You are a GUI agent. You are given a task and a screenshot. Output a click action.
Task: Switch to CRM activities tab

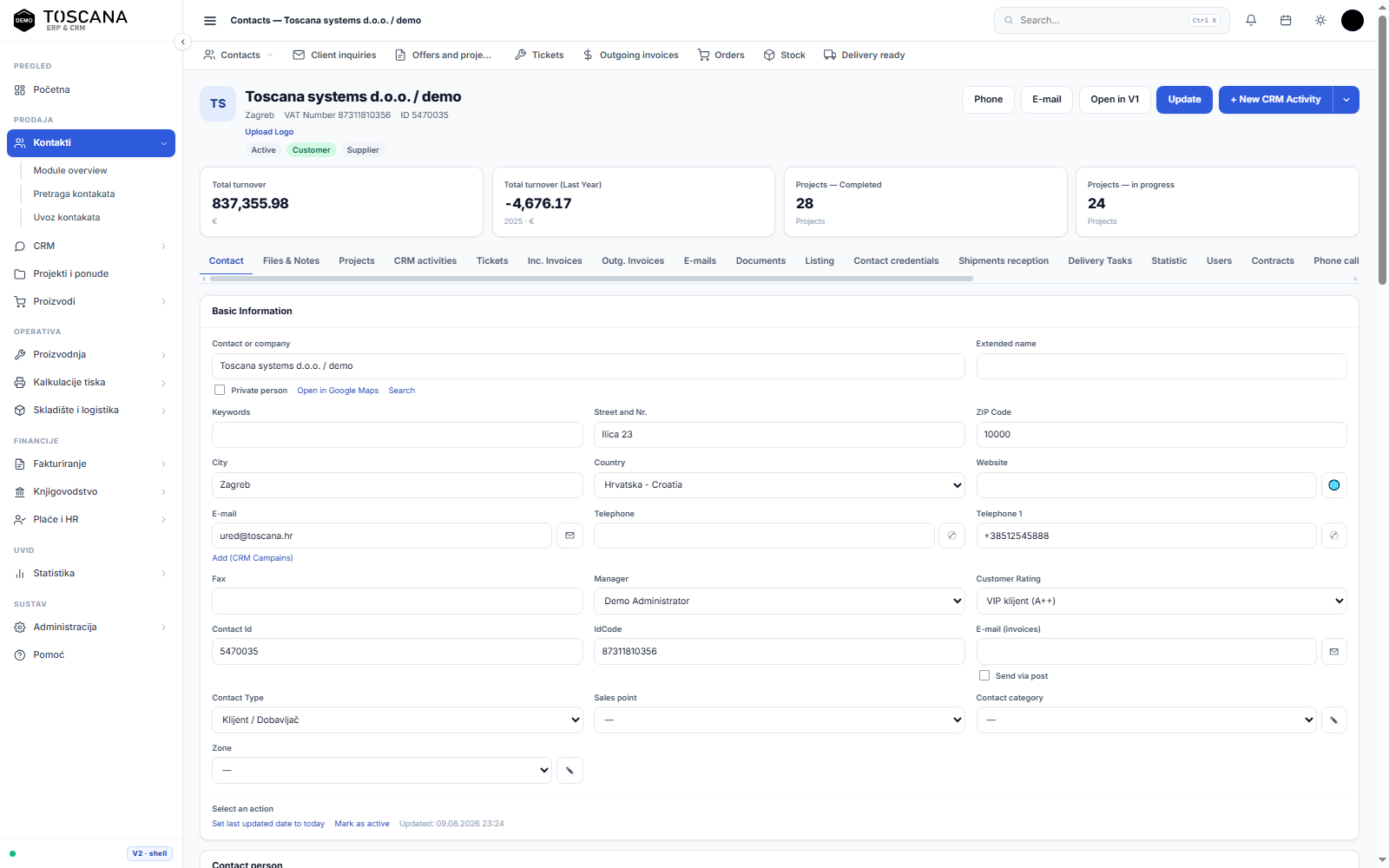tap(425, 260)
